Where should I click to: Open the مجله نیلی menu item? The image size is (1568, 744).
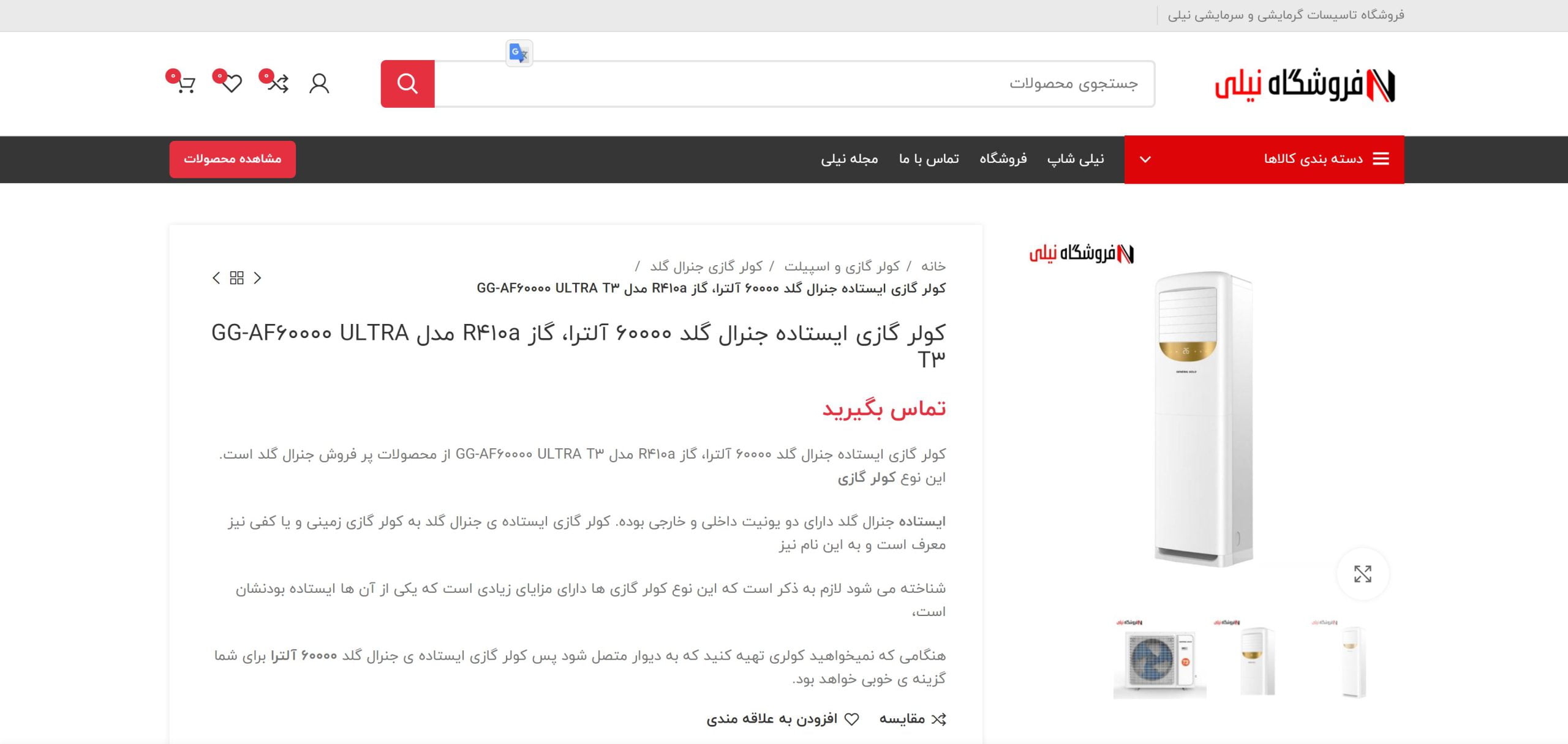point(850,159)
